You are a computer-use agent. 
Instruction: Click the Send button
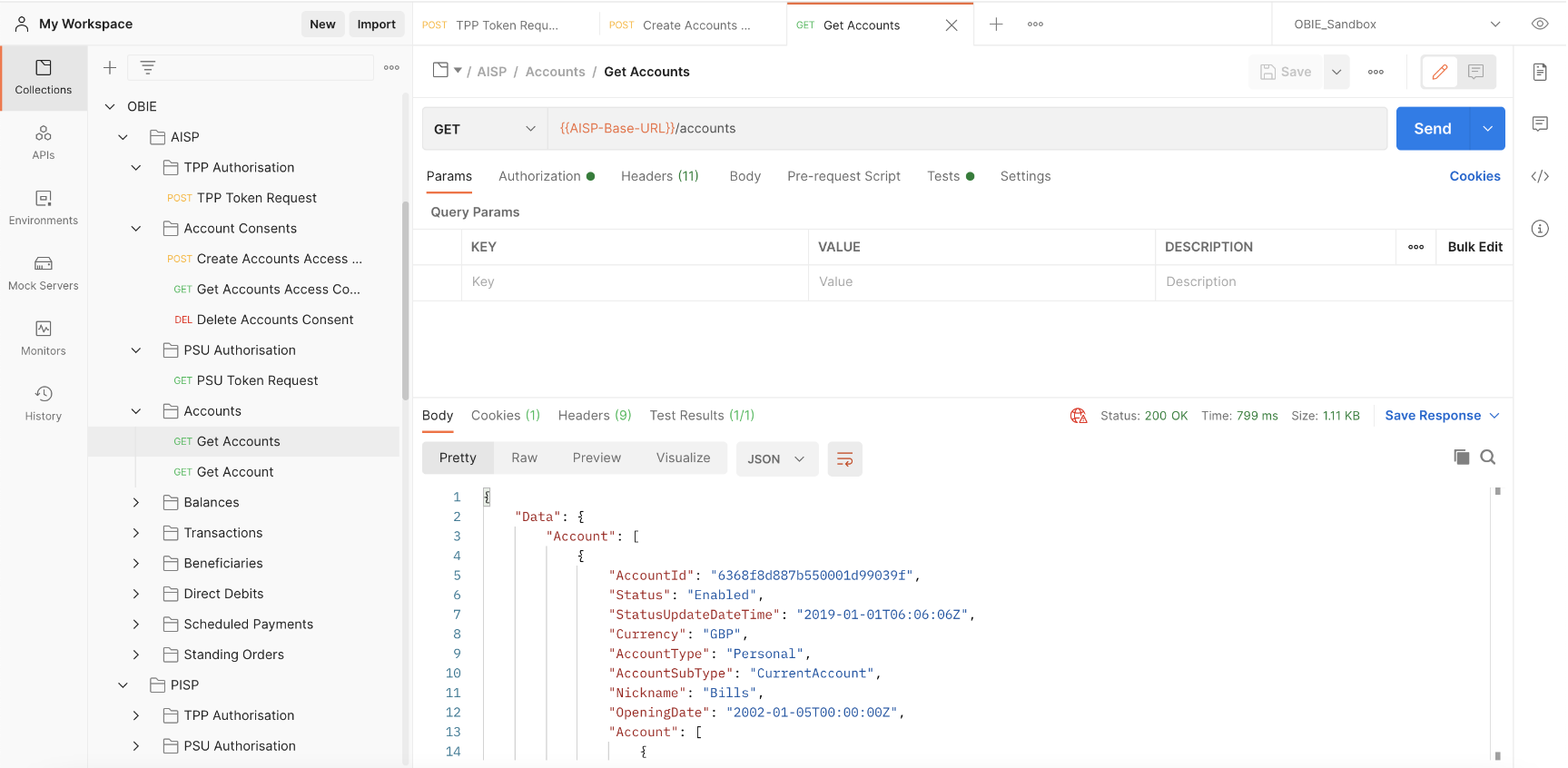pyautogui.click(x=1433, y=129)
